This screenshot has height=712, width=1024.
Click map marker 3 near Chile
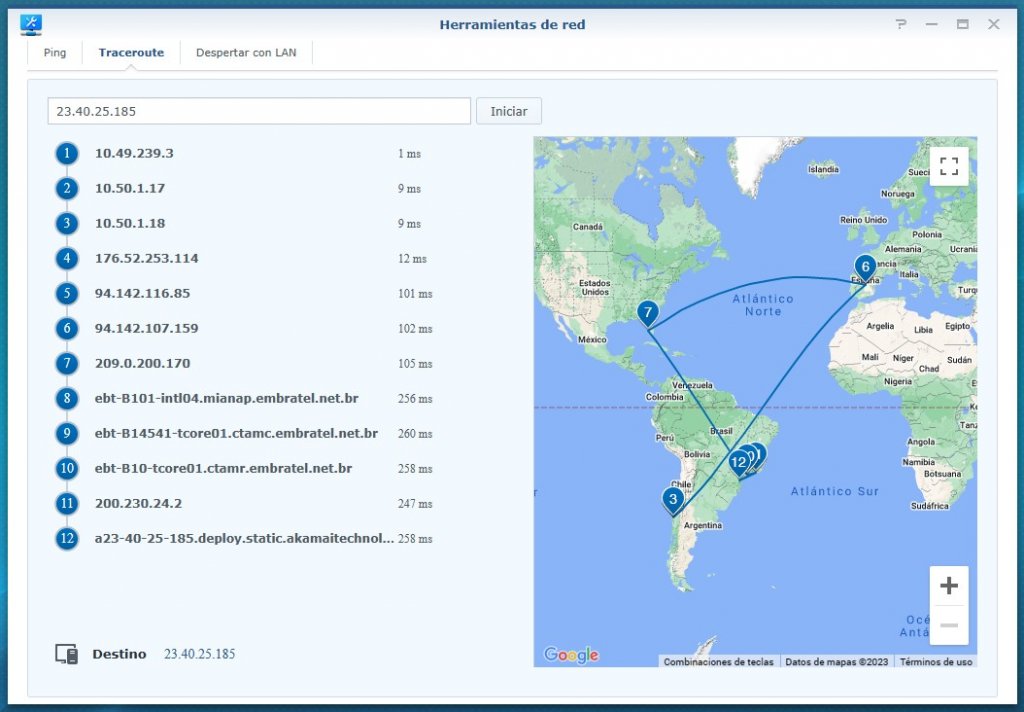673,498
